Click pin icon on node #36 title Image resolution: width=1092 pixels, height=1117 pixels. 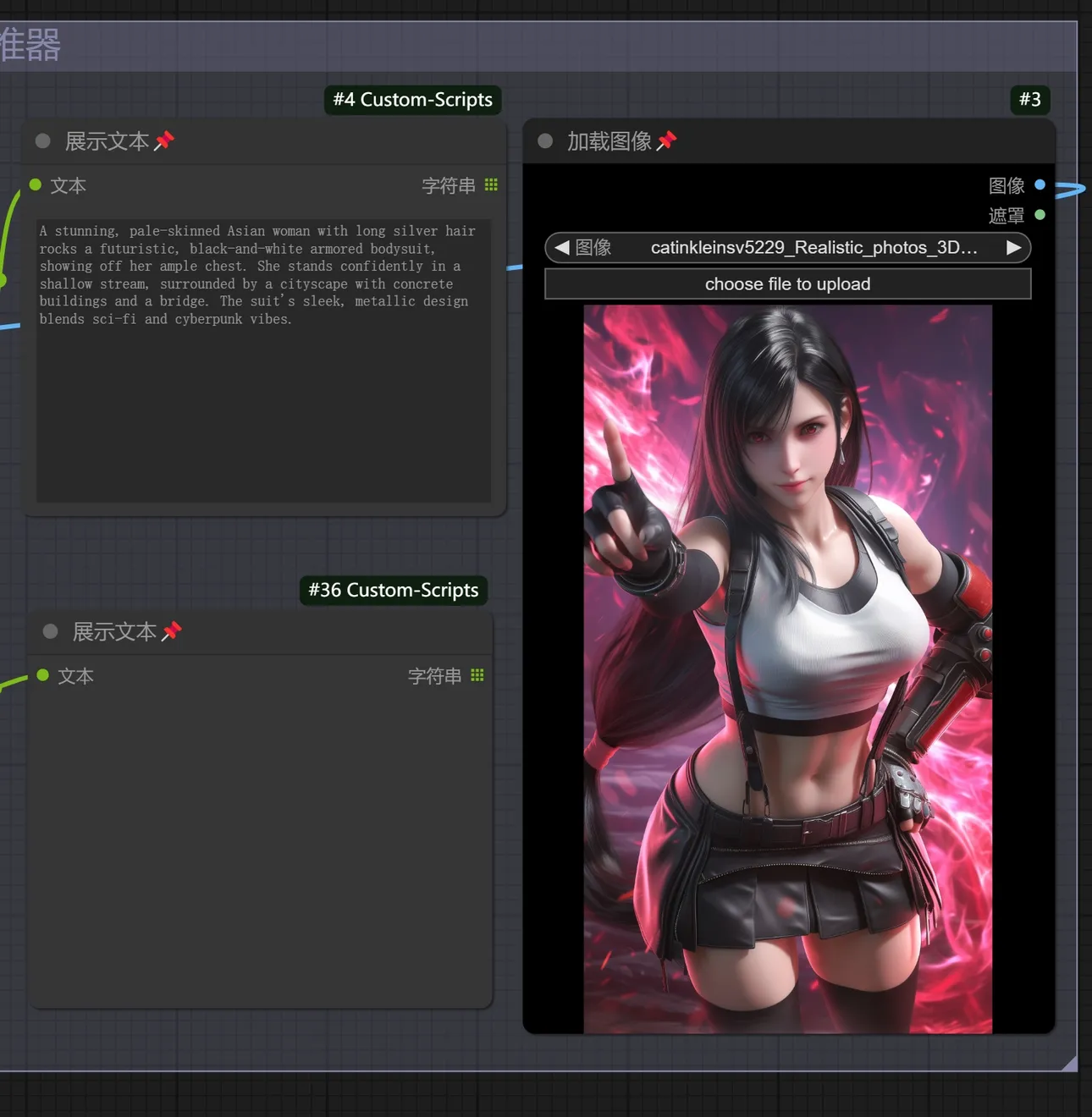(x=172, y=630)
